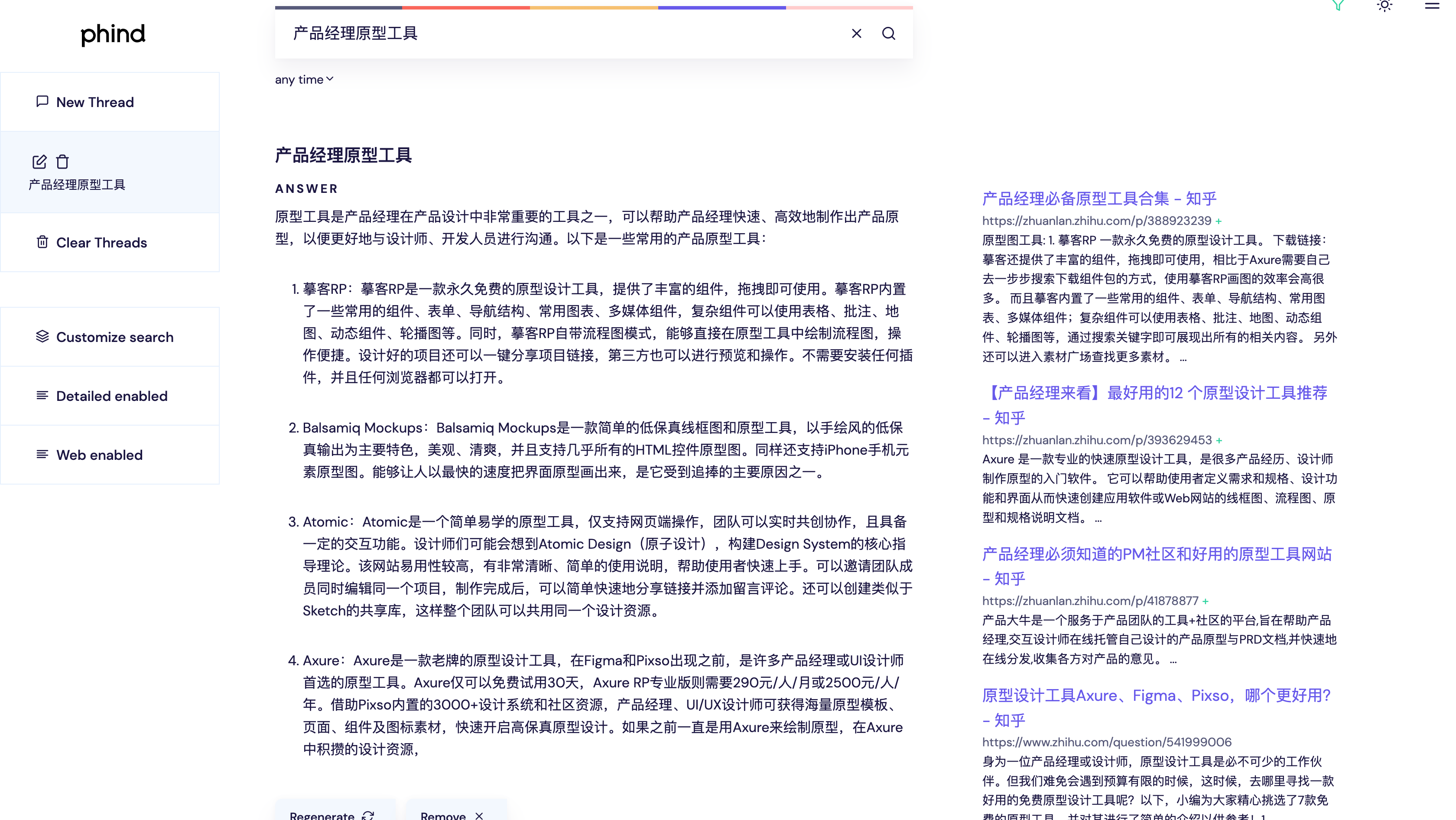1456x820 pixels.
Task: Delete the current thread with trash icon
Action: (x=62, y=162)
